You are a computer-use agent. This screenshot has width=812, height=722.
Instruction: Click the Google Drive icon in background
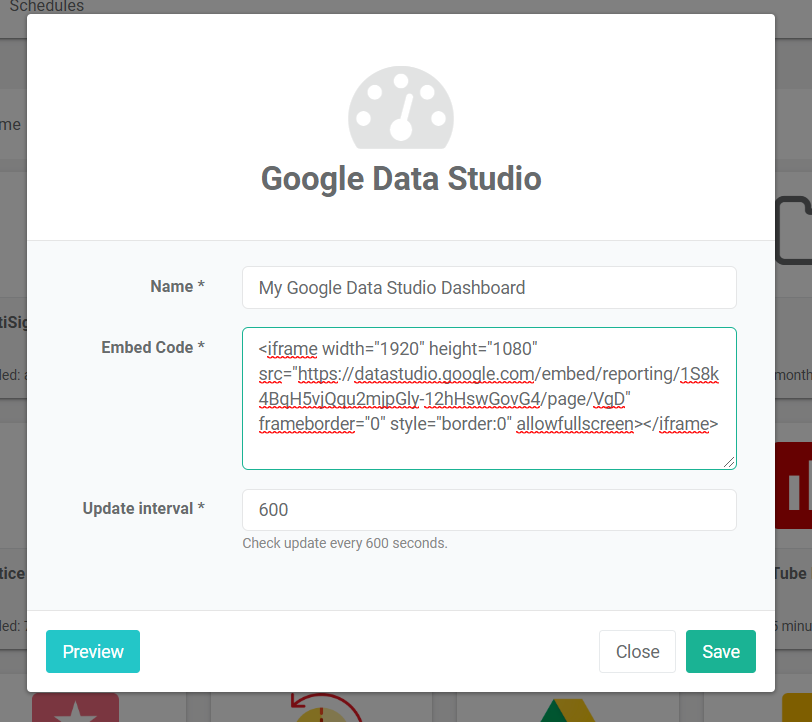coord(568,711)
